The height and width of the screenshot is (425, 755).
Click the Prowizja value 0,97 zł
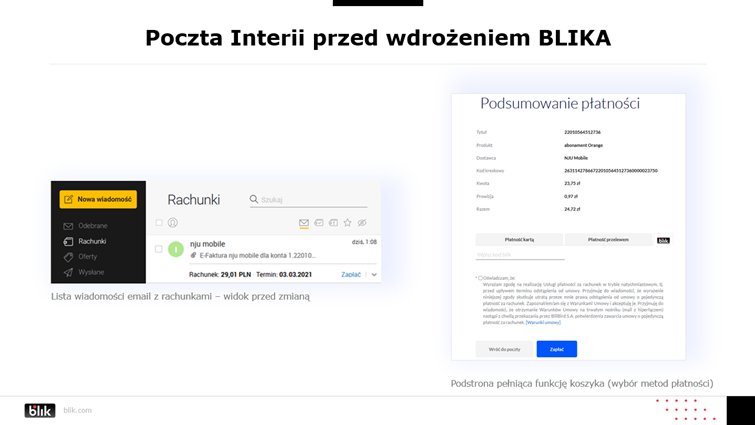point(571,196)
